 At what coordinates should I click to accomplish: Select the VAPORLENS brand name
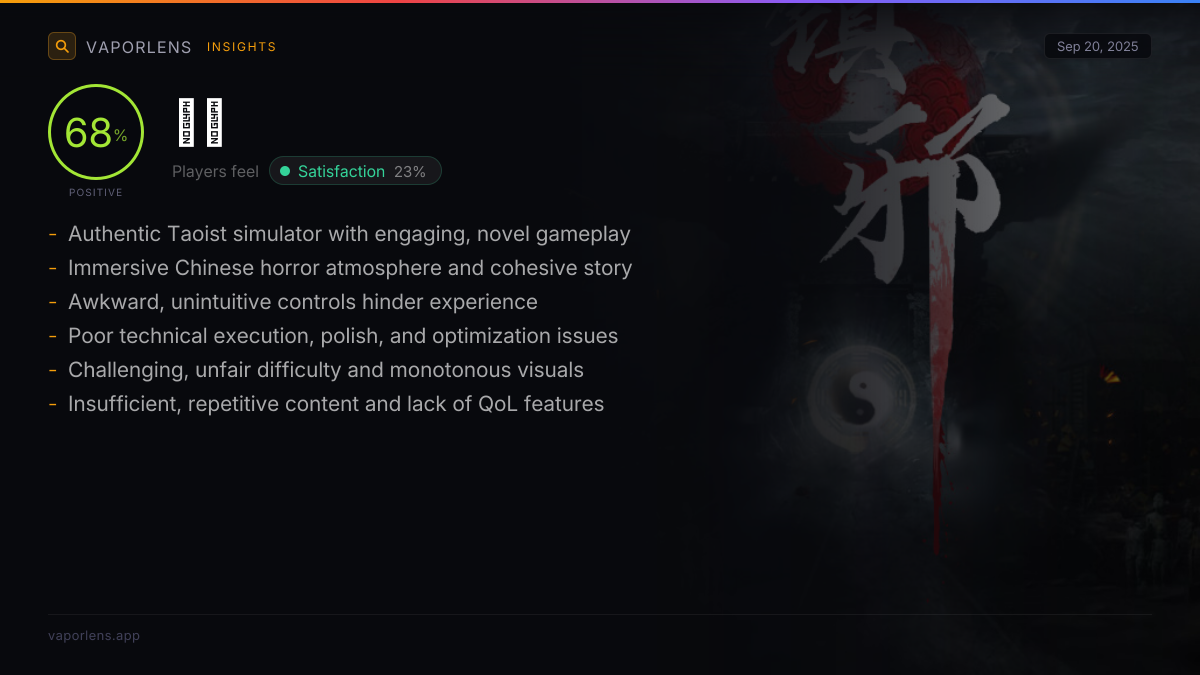coord(139,47)
